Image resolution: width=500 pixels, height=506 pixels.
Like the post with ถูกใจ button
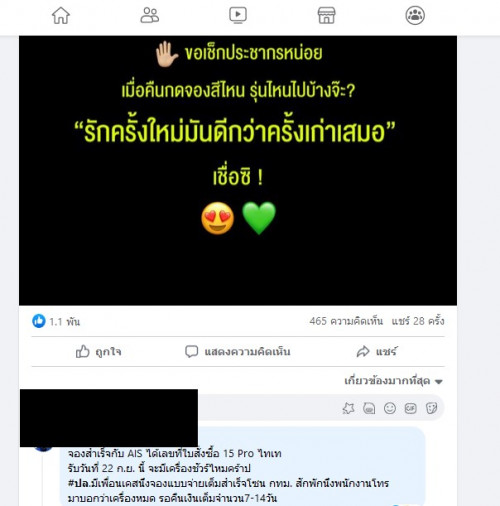click(98, 352)
